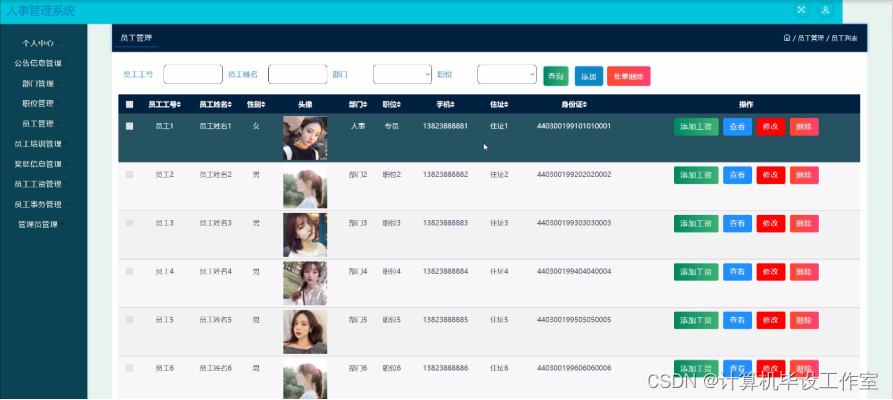
Task: Expand 员工培训管理 sidebar menu
Action: click(x=41, y=144)
